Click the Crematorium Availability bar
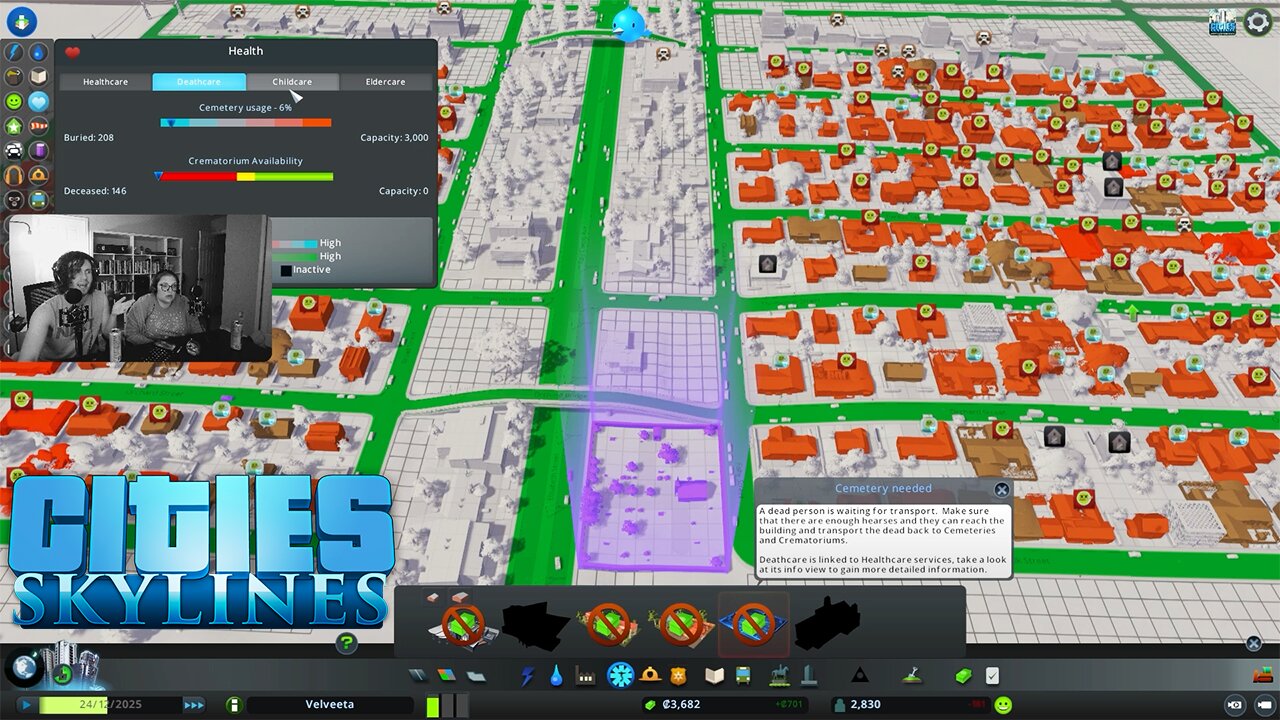The width and height of the screenshot is (1280, 720). (246, 176)
